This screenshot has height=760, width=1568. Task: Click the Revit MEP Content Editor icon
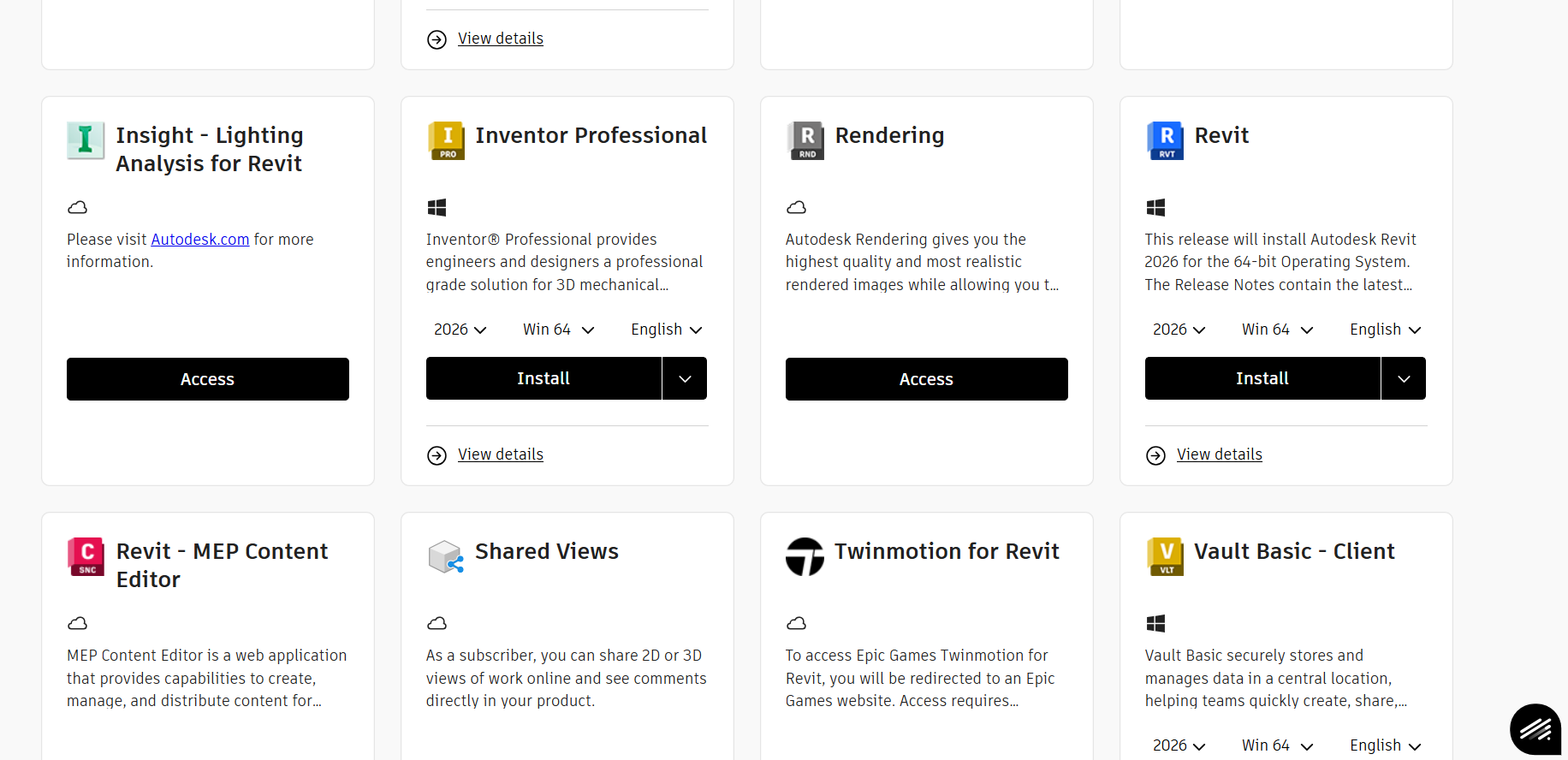86,556
